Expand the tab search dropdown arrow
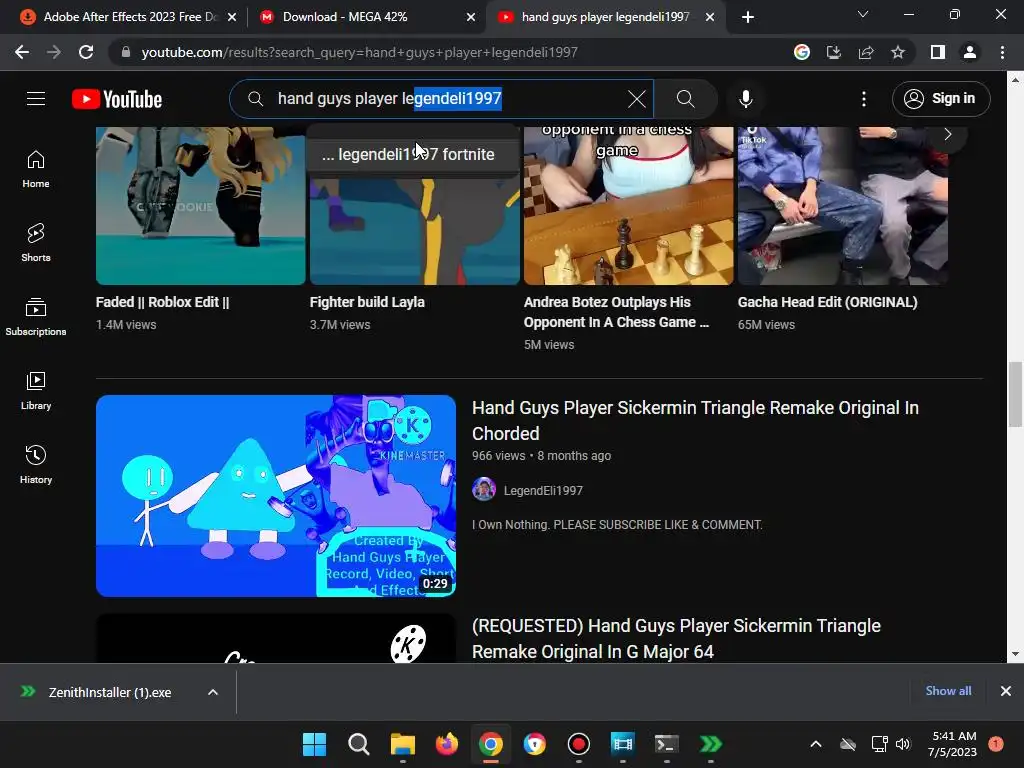This screenshot has width=1024, height=768. click(863, 14)
